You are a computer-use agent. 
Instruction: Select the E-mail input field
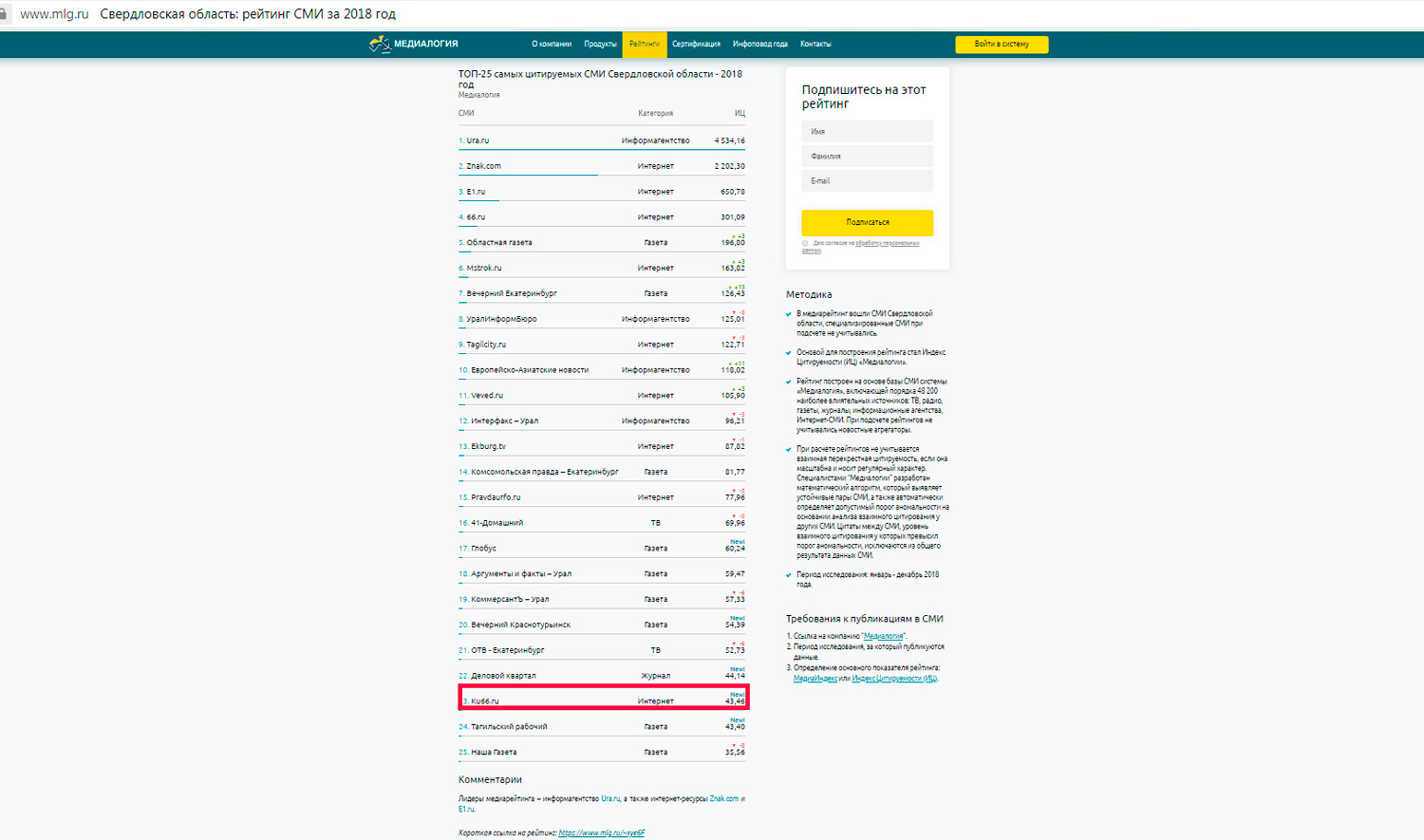(x=867, y=181)
